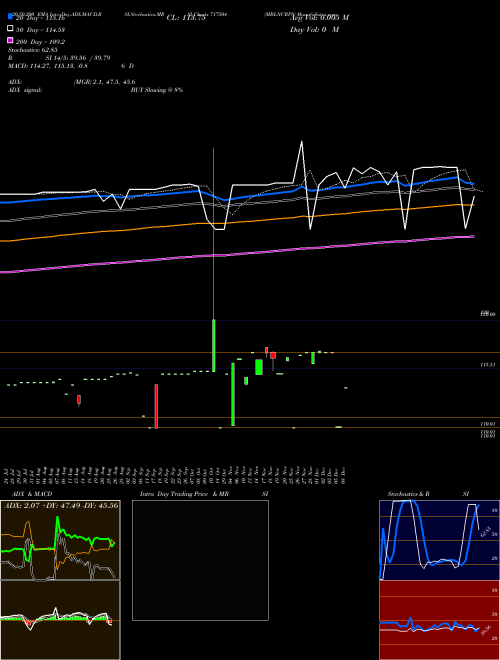This screenshot has height=660, width=500.
Task: Click the tallest green candlestick on price chart
Action: click(x=233, y=394)
